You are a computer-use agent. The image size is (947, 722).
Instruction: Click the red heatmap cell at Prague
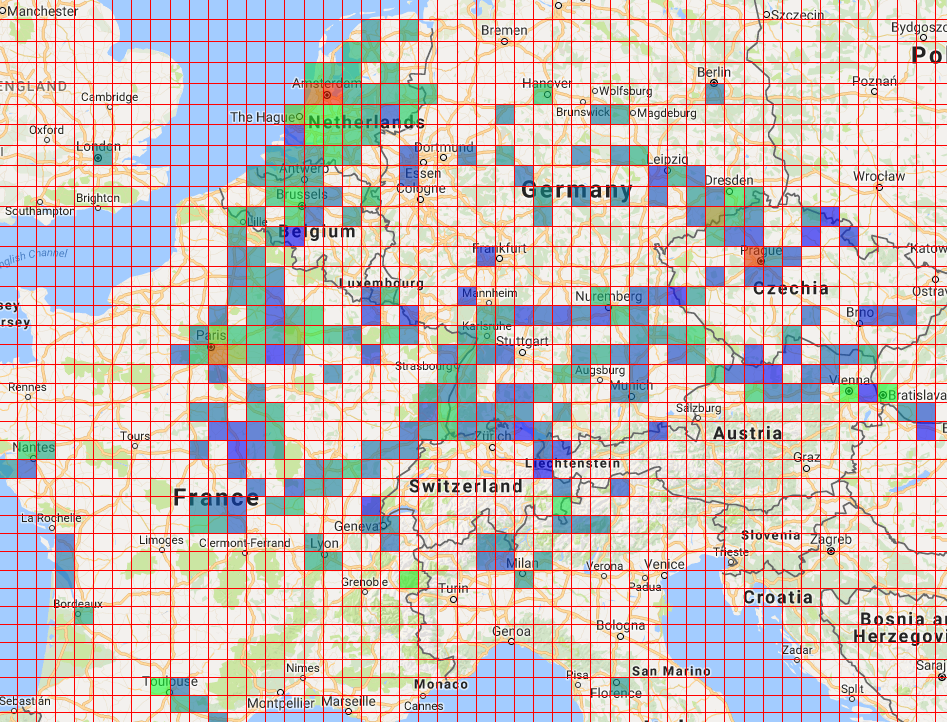tap(755, 258)
